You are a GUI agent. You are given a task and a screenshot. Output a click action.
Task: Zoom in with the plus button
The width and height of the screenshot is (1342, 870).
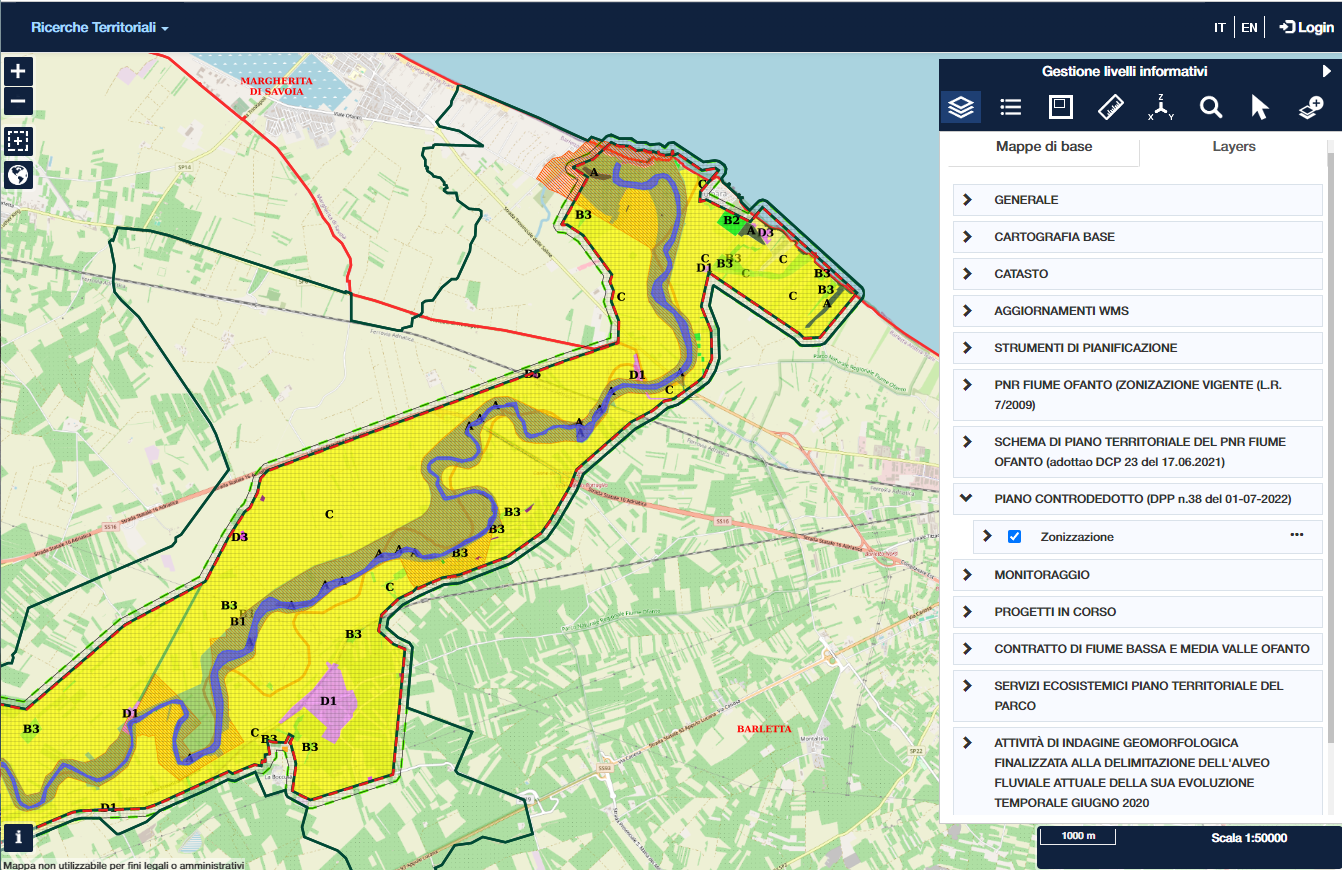(x=19, y=71)
